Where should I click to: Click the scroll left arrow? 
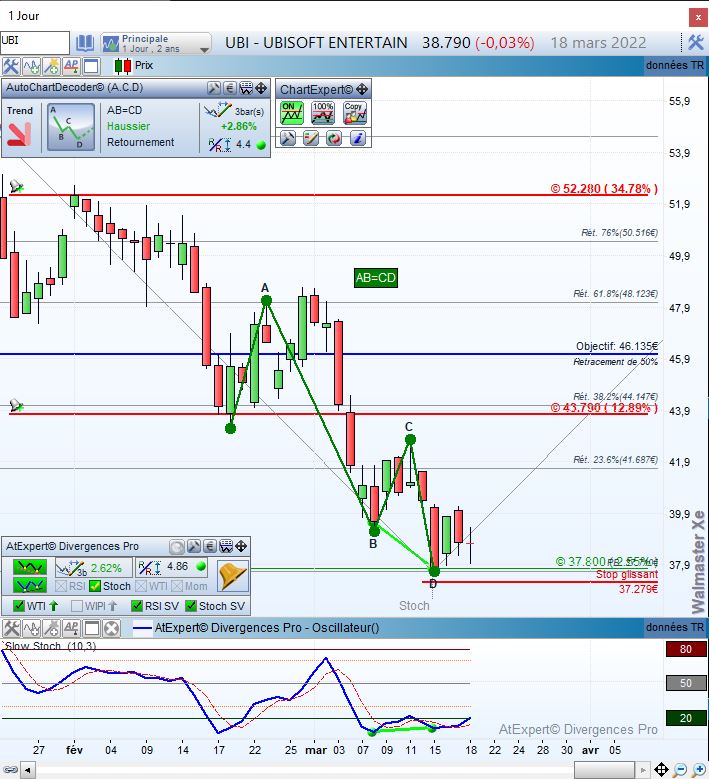27,771
